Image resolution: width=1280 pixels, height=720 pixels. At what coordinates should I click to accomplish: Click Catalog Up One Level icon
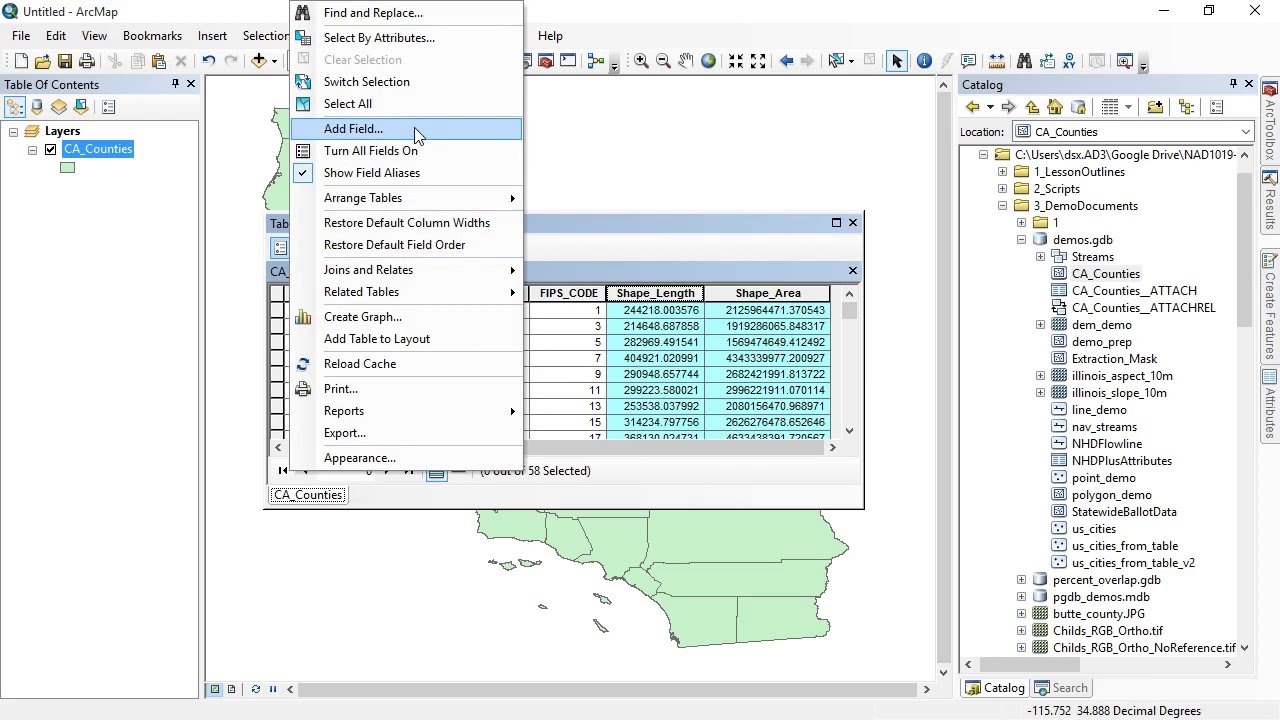pyautogui.click(x=1032, y=107)
